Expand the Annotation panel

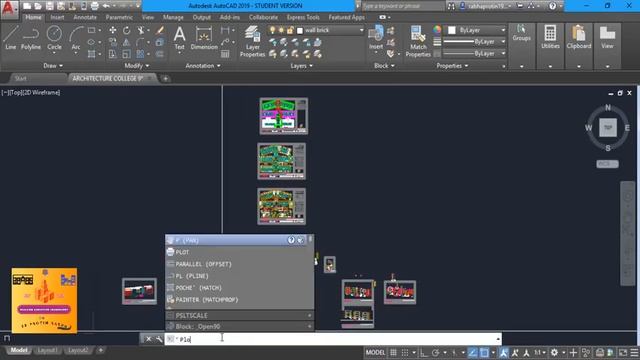tap(203, 66)
